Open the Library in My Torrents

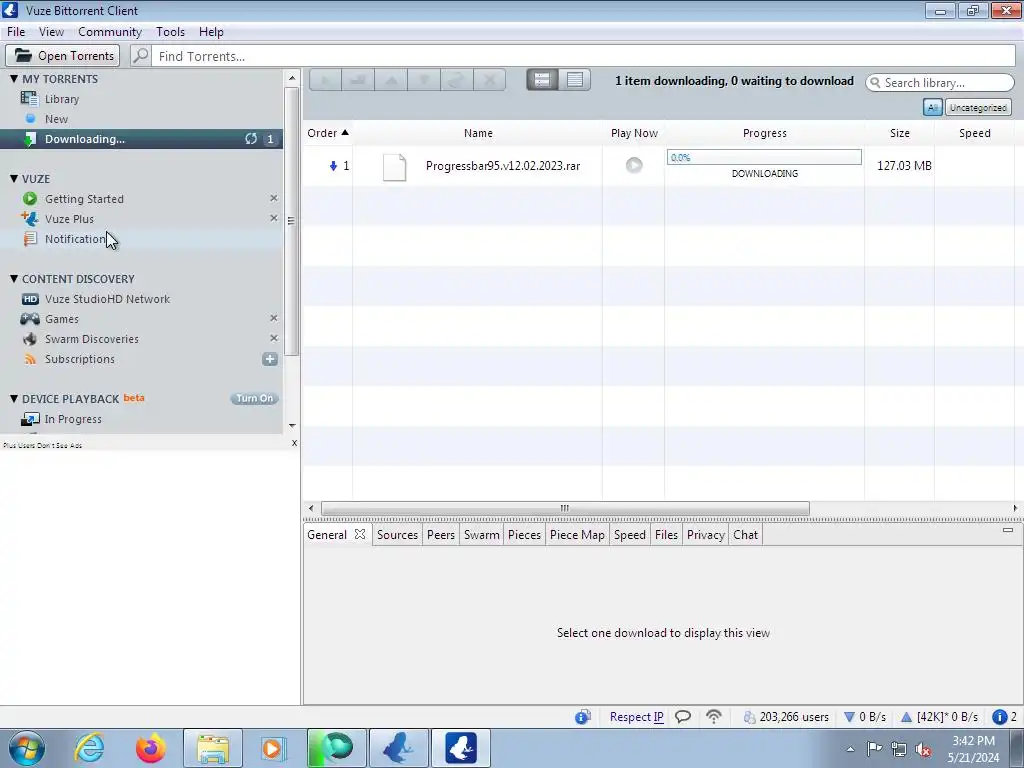tap(61, 99)
